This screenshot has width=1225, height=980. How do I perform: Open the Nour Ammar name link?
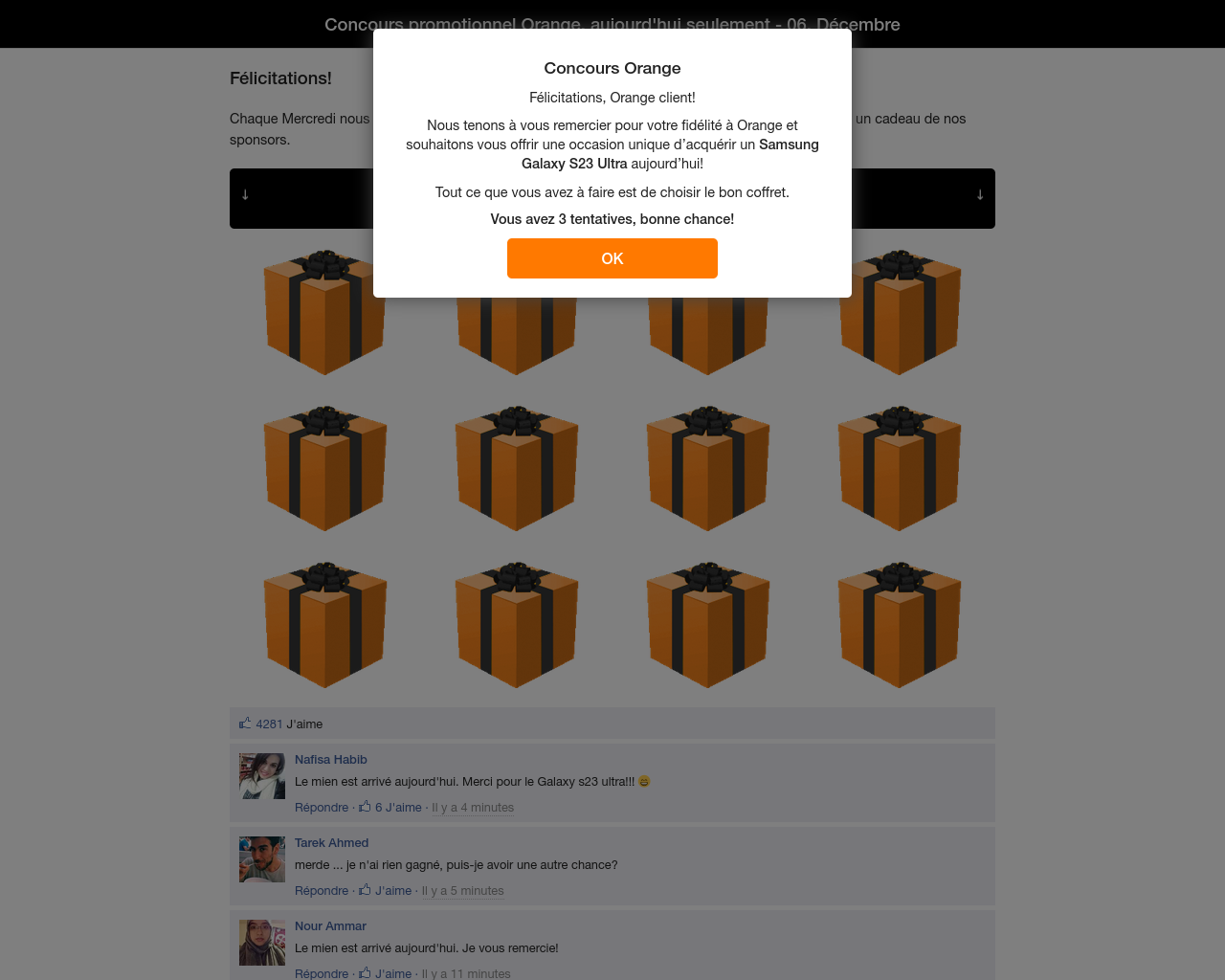pyautogui.click(x=330, y=925)
